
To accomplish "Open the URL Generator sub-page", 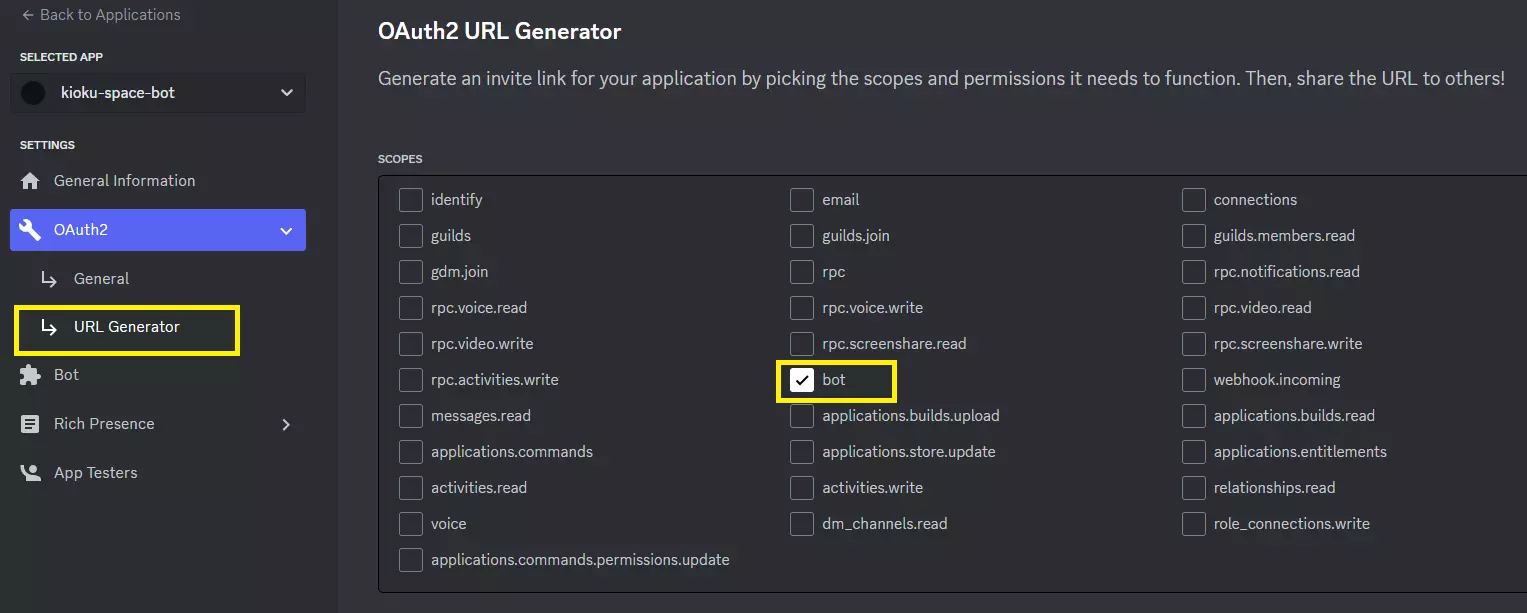I will (126, 327).
